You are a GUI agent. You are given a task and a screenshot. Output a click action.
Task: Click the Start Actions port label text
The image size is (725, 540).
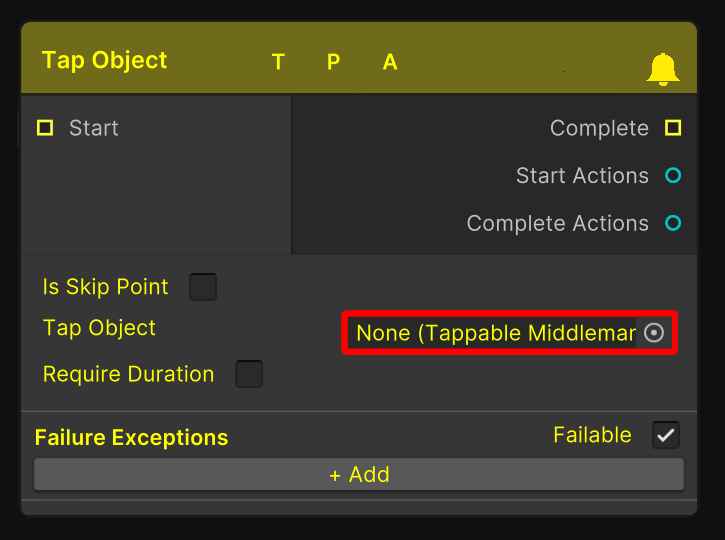click(x=582, y=176)
